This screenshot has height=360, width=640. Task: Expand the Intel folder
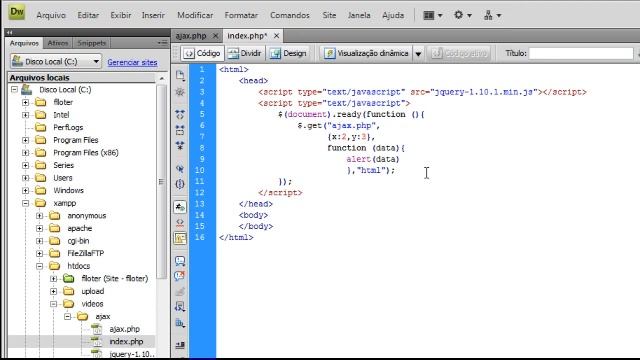(x=25, y=115)
